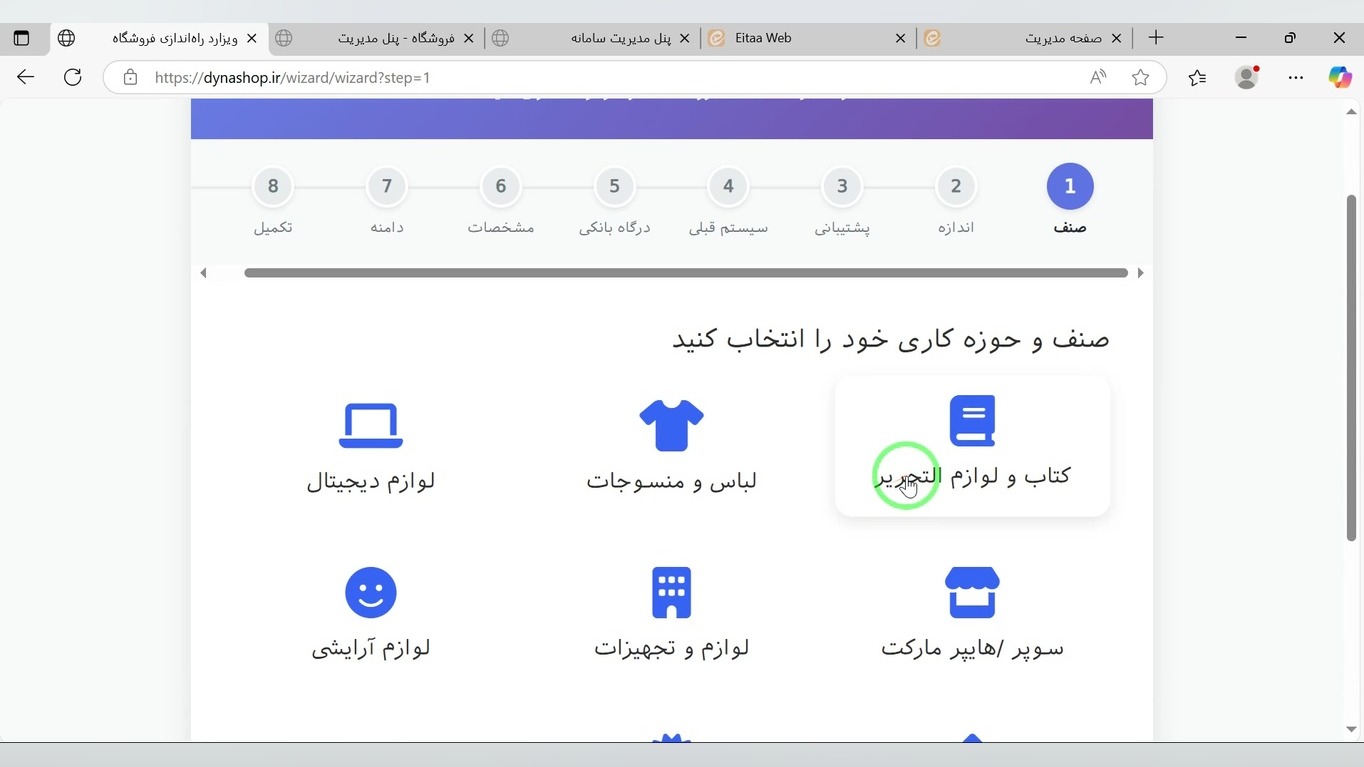The height and width of the screenshot is (767, 1364).
Task: Click the «لوازم دیجیتال» label
Action: pyautogui.click(x=371, y=481)
